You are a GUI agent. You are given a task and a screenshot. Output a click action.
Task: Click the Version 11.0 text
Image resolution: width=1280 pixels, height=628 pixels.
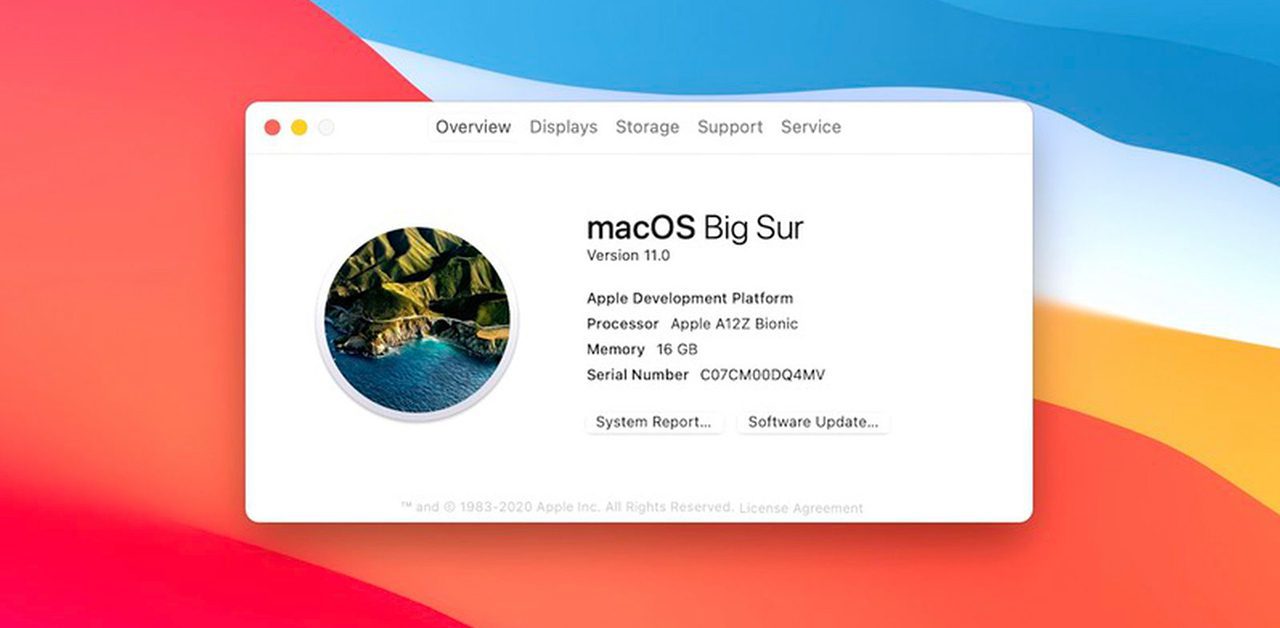click(628, 255)
